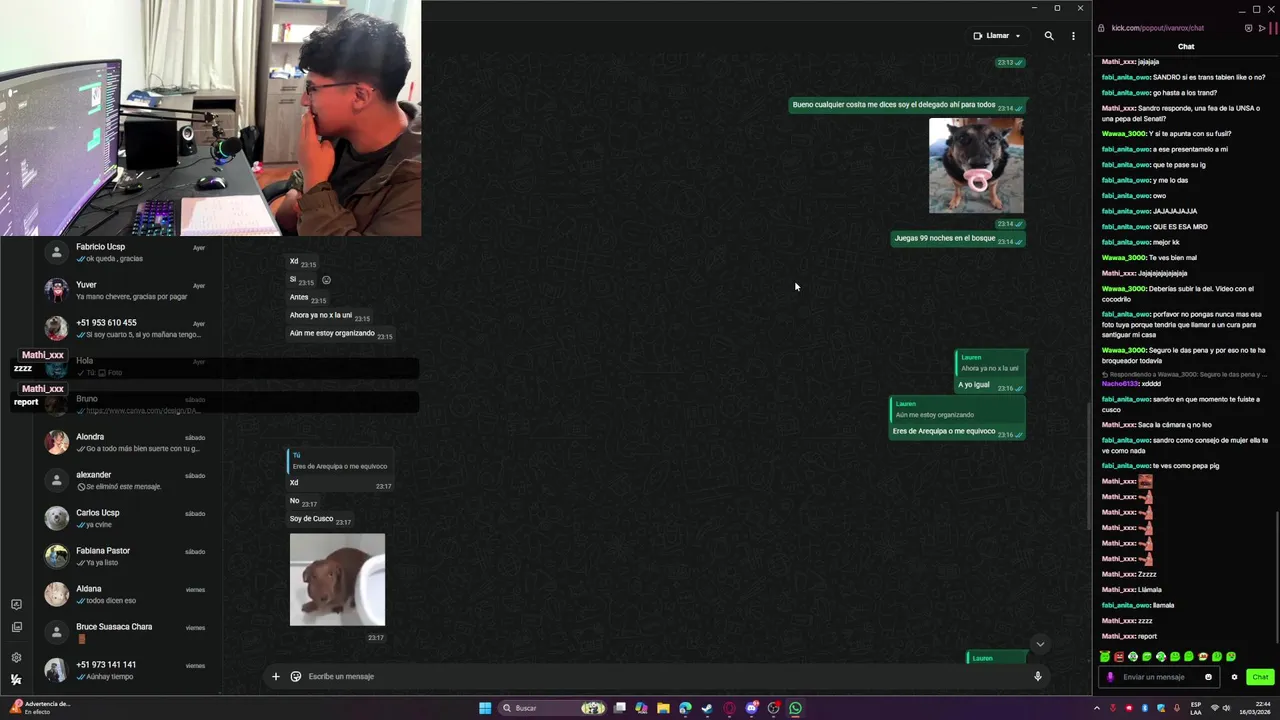
Task: Jump to latest messages with down chevron
Action: 1040,644
